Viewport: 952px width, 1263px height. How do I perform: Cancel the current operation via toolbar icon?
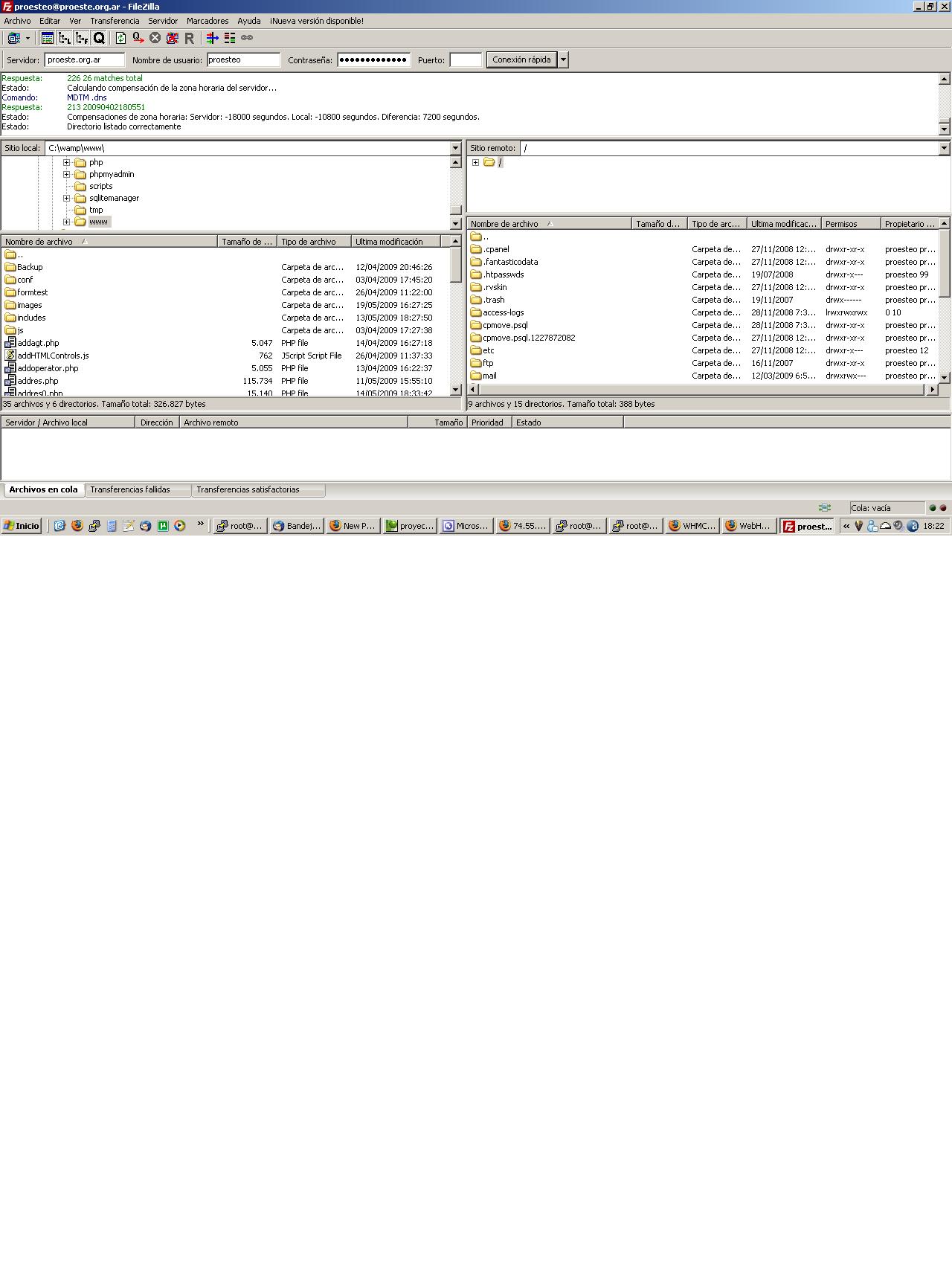click(155, 38)
